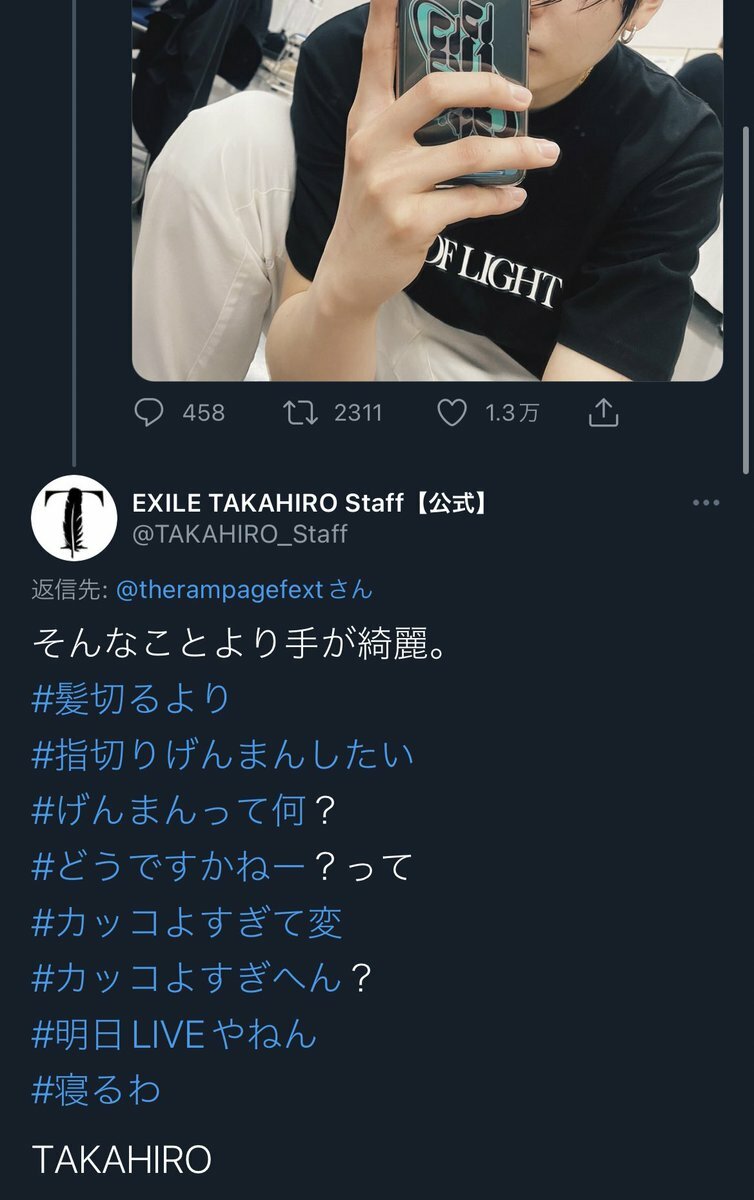This screenshot has width=754, height=1200.
Task: Like the tweet with the heart icon
Action: point(452,413)
